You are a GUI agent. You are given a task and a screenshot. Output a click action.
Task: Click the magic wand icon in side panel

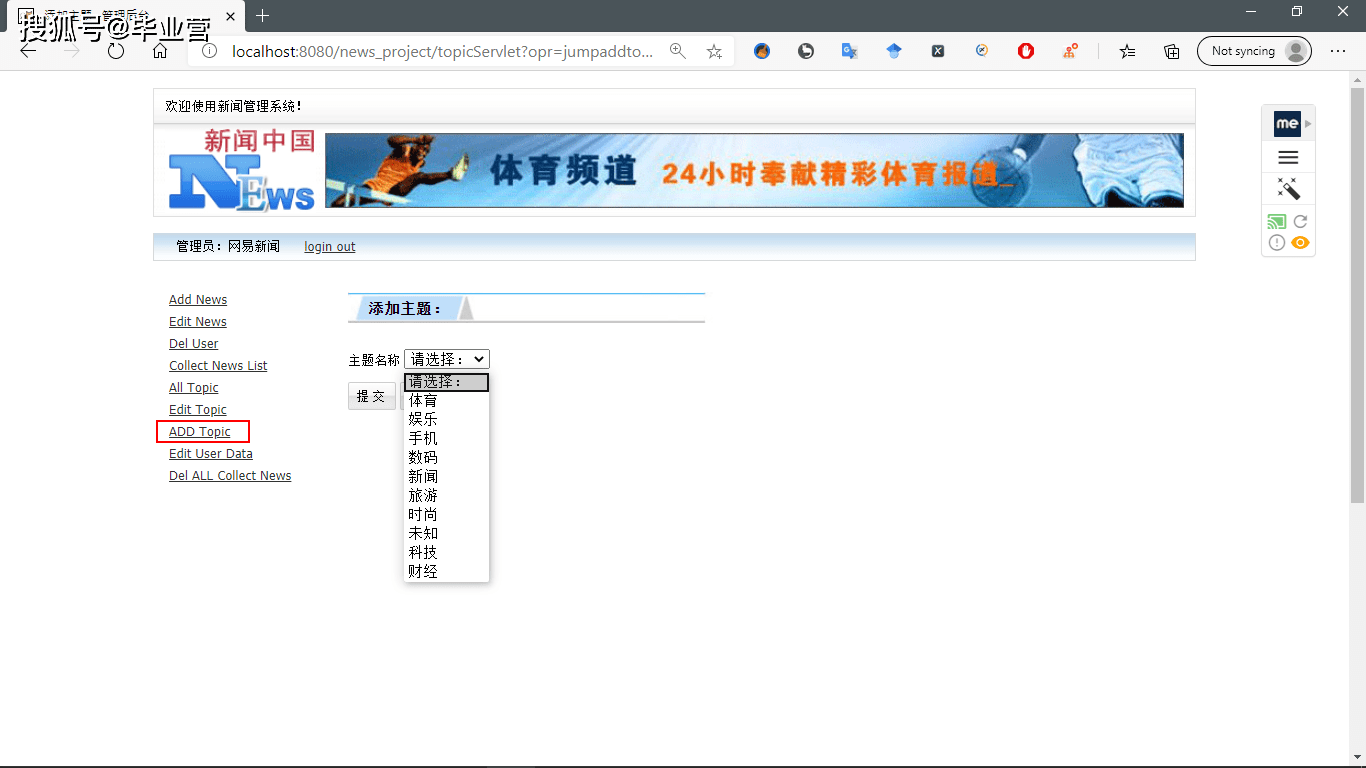click(1288, 188)
